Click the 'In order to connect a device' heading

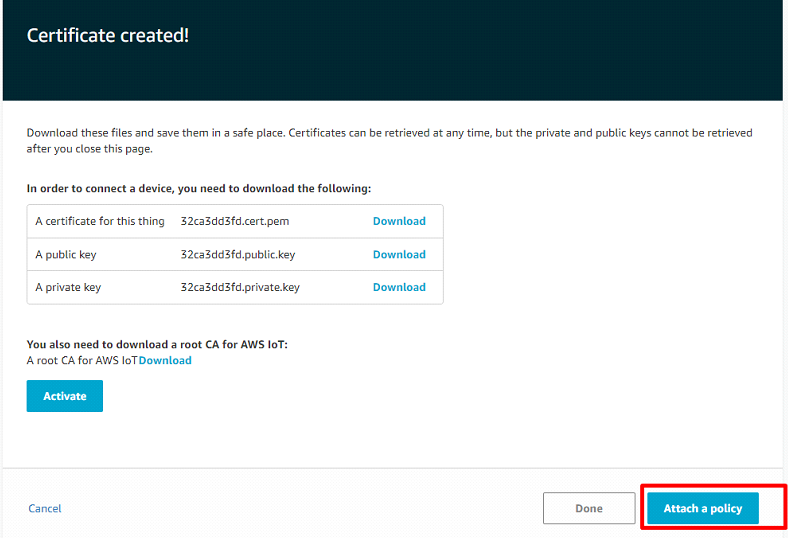click(199, 188)
